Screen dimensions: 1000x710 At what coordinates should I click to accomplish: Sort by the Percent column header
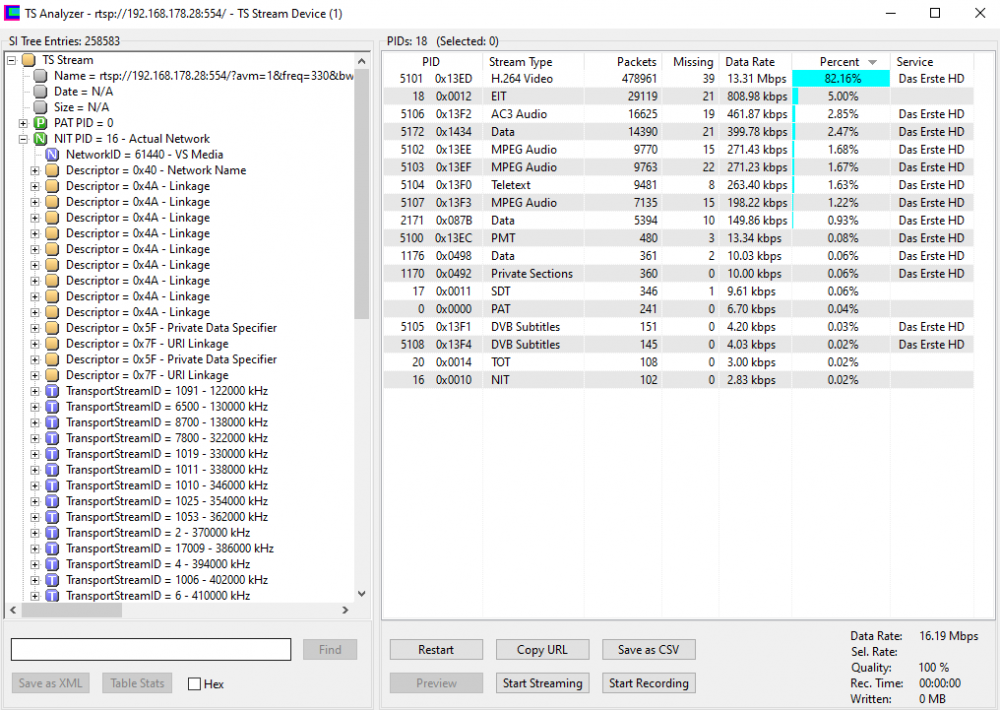(839, 62)
